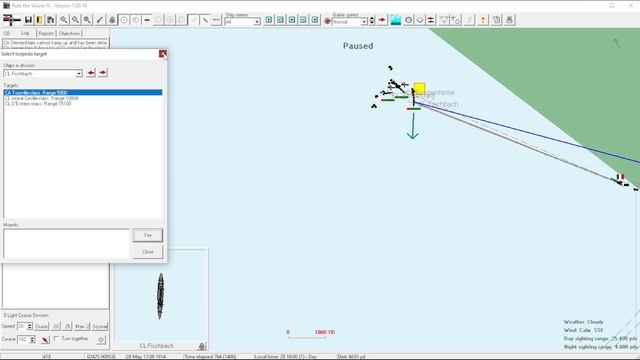Click the clock timer toolbar icon
Image resolution: width=640 pixels, height=360 pixels.
pyautogui.click(x=408, y=20)
